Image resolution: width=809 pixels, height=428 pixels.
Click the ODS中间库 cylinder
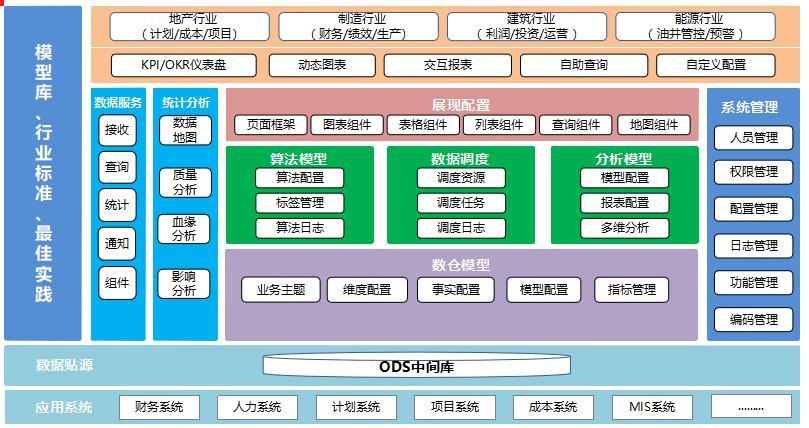coord(417,366)
